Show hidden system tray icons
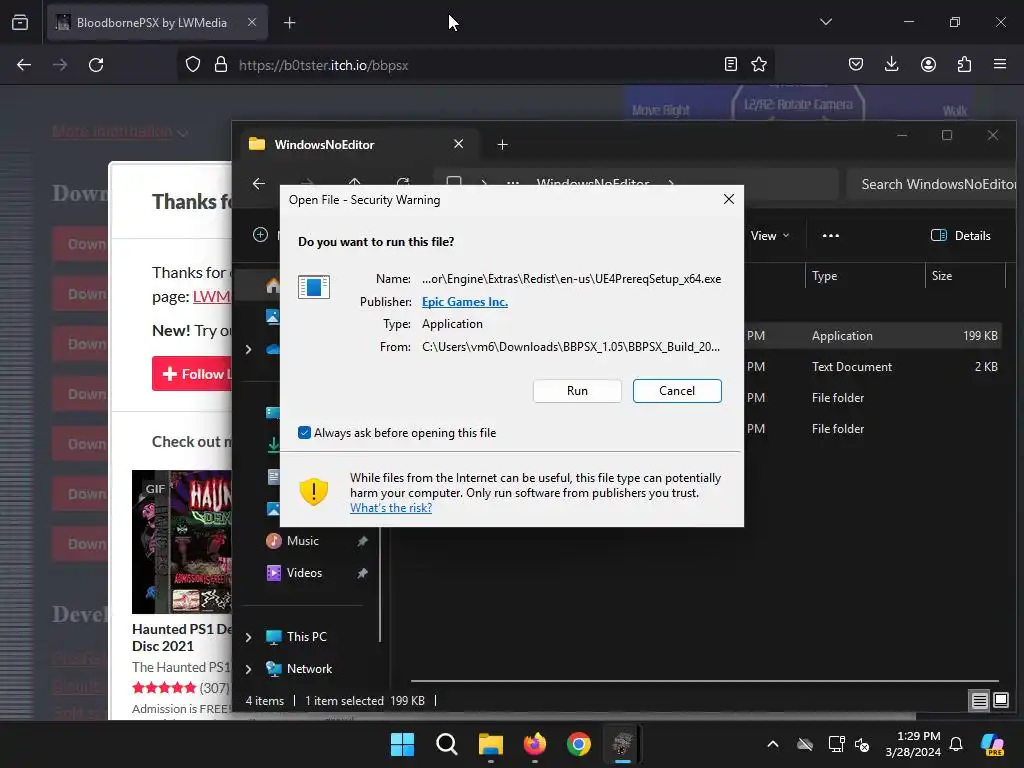The width and height of the screenshot is (1024, 768). 773,744
